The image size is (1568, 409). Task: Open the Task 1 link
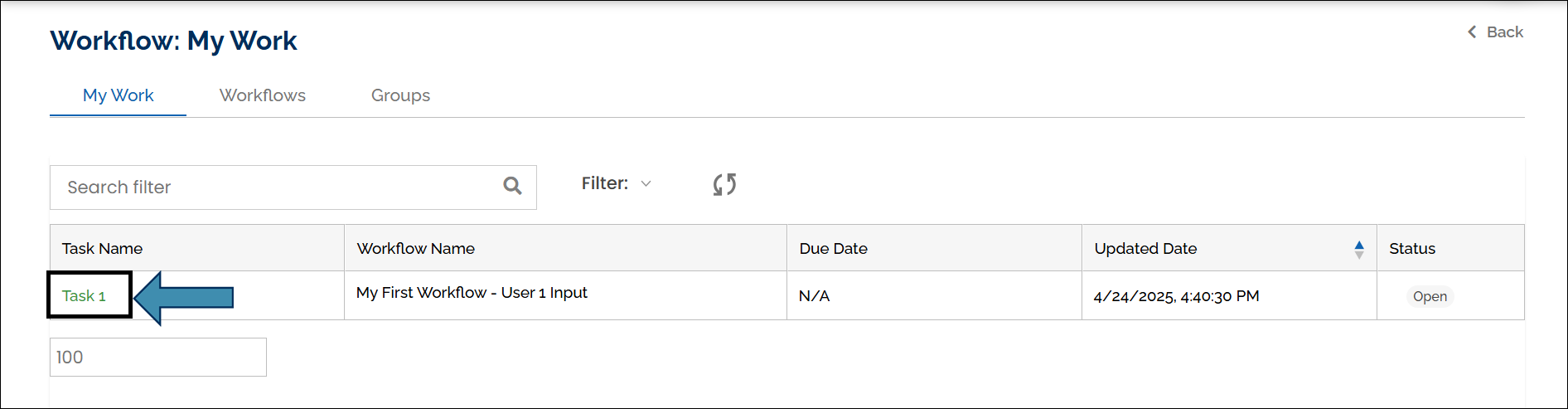click(x=84, y=296)
